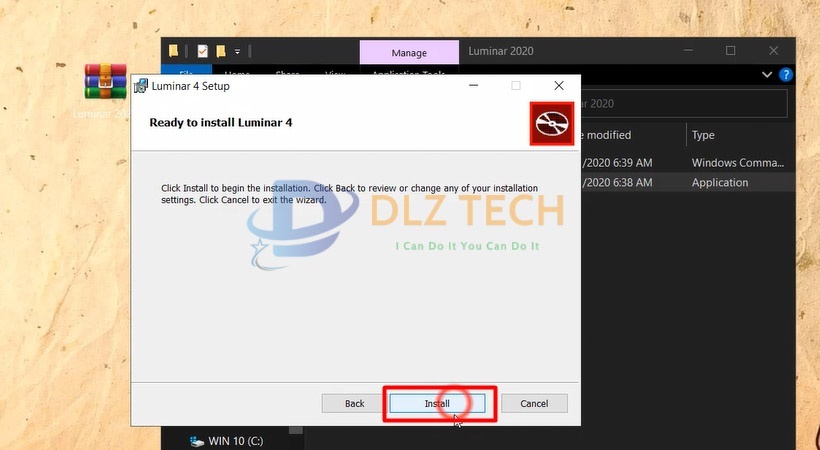820x450 pixels.
Task: Open the Luminar 2020 WinRAR archive on desktop
Action: click(x=105, y=82)
